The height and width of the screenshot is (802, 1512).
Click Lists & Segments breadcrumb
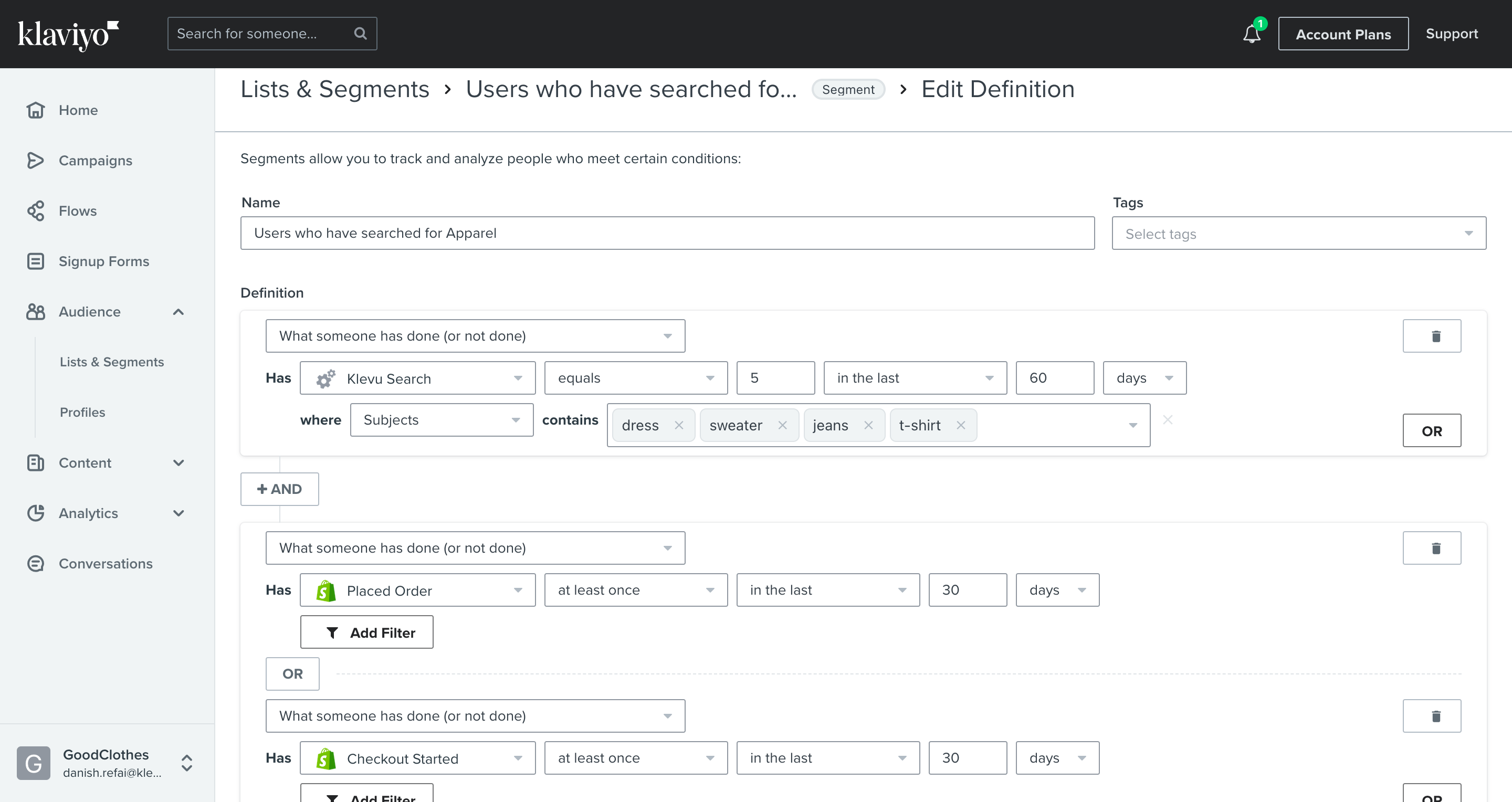tap(335, 89)
